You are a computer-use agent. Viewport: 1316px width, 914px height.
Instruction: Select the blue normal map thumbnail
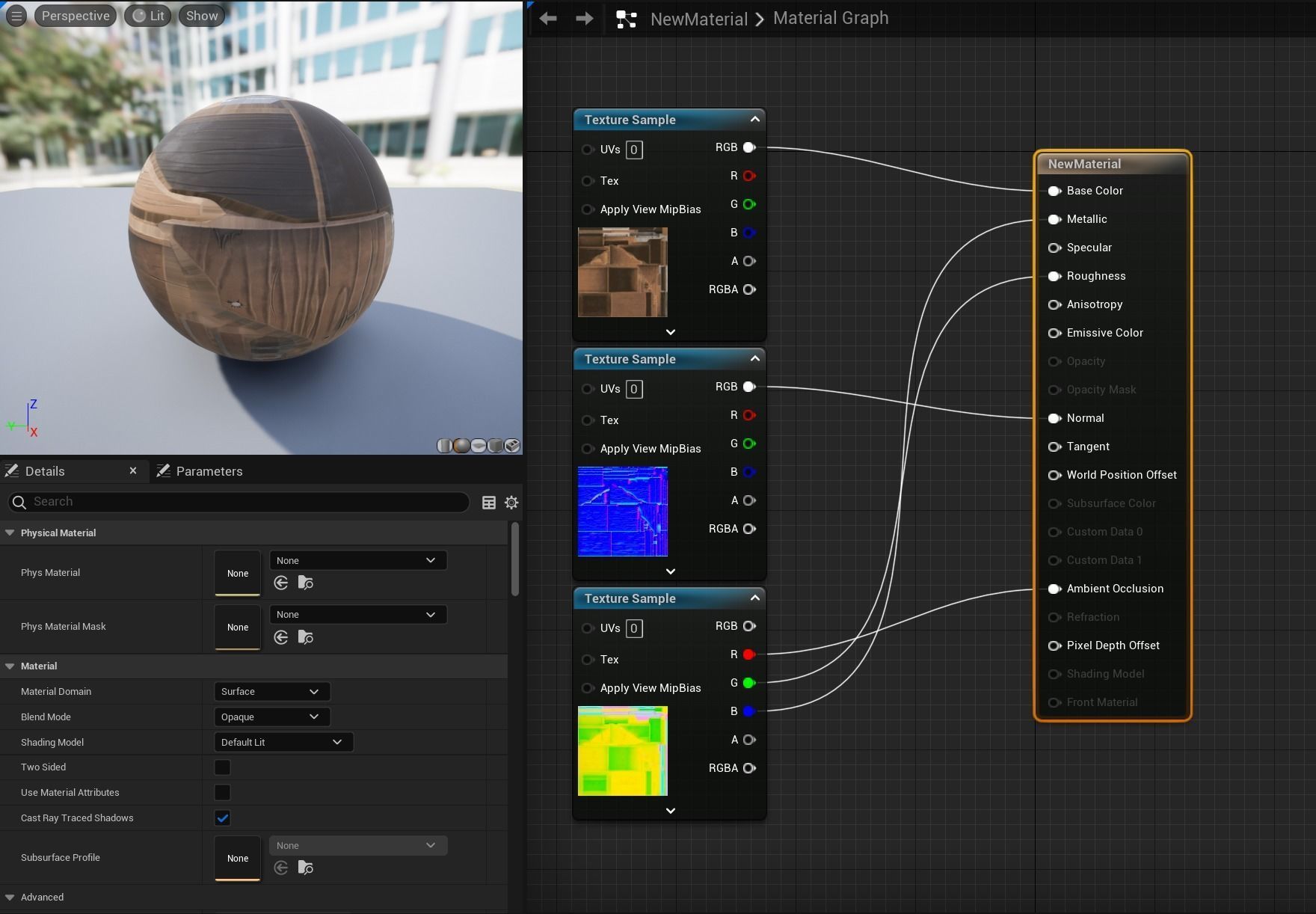(623, 512)
